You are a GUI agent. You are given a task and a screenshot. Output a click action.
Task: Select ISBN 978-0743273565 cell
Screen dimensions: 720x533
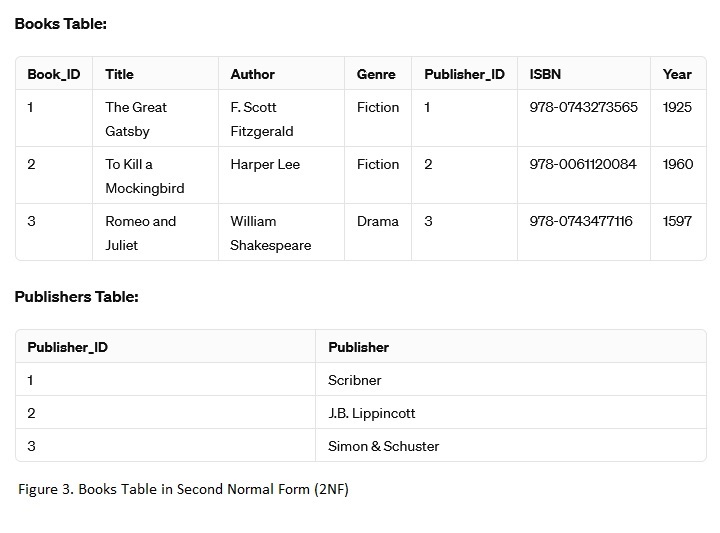click(583, 107)
